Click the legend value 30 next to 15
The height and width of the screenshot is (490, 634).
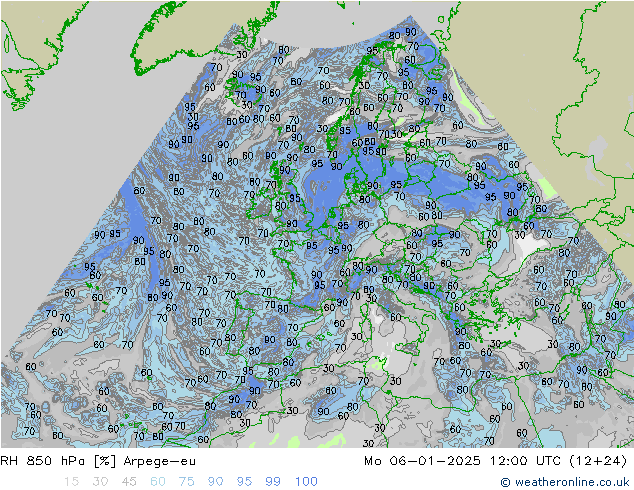tap(100, 482)
